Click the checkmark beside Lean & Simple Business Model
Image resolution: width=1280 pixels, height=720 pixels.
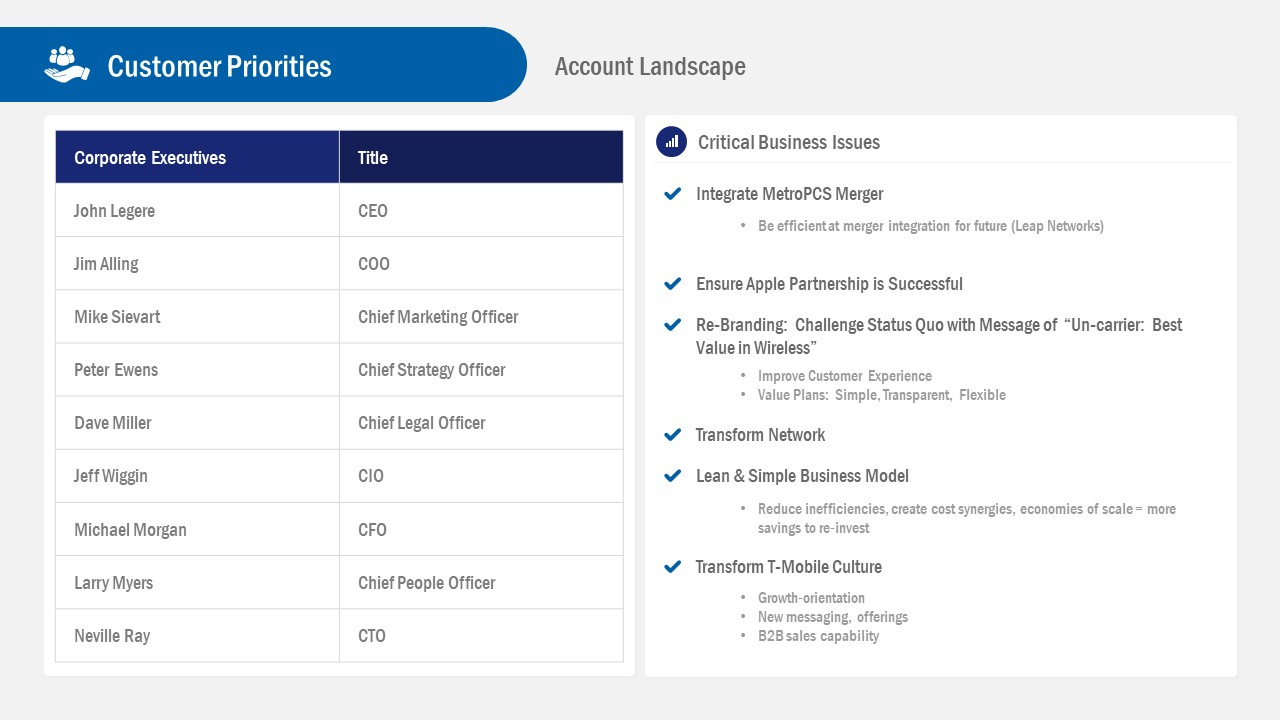point(672,475)
